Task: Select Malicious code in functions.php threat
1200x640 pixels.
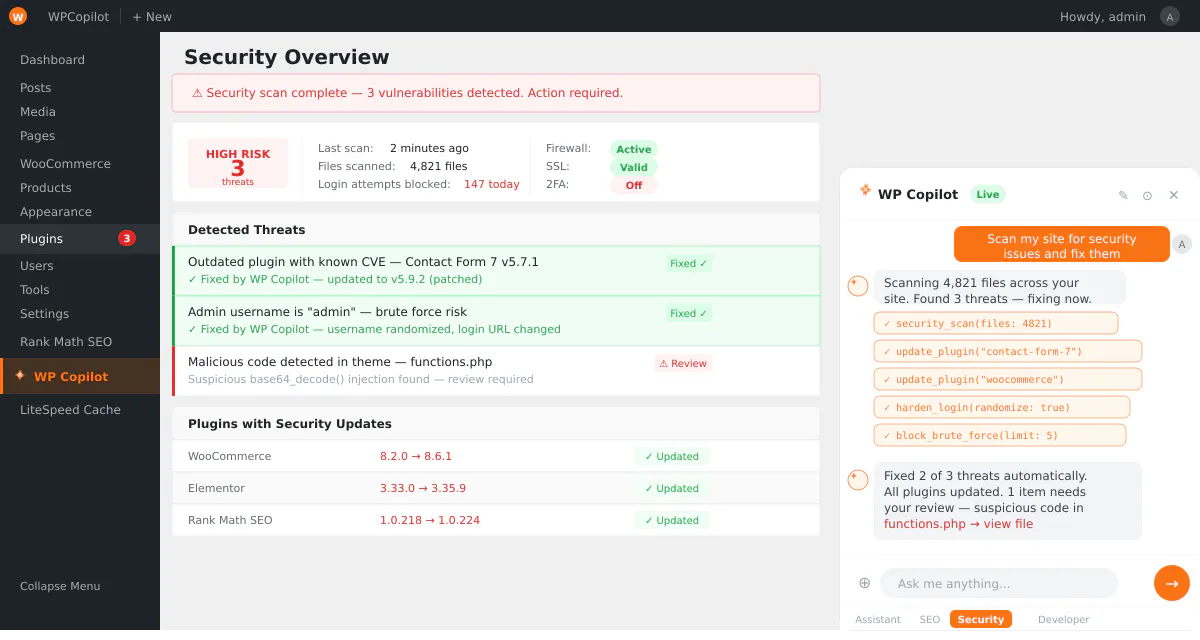Action: [496, 370]
